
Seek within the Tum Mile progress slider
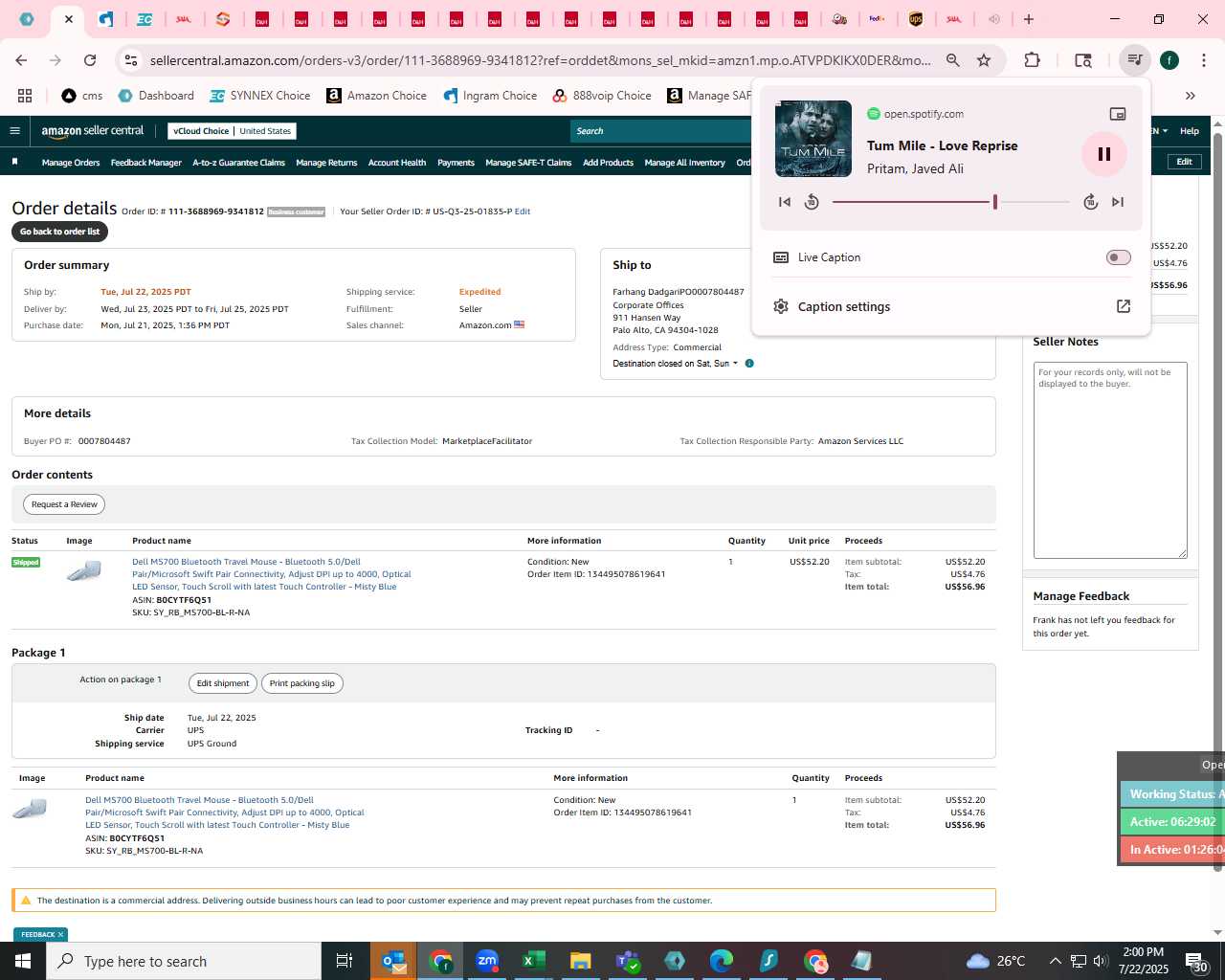[x=950, y=202]
